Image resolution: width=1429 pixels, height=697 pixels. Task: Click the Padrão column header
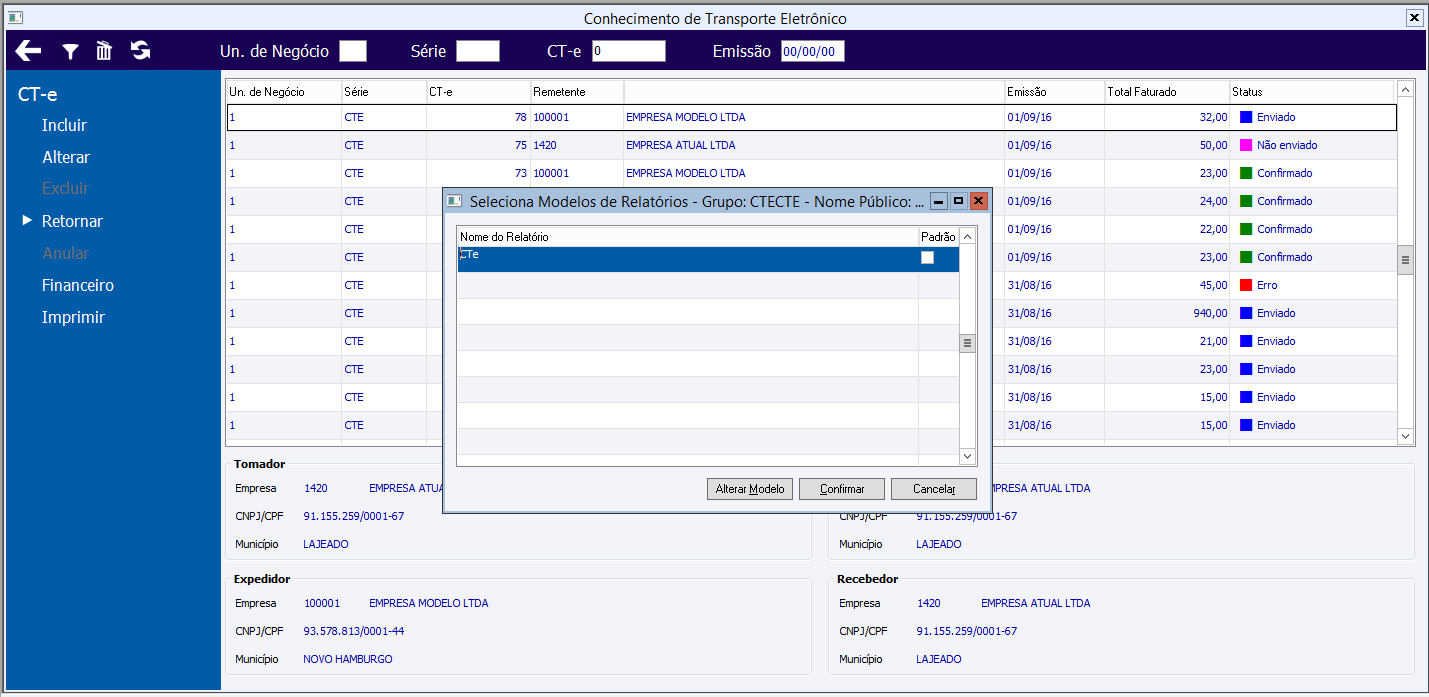point(938,237)
